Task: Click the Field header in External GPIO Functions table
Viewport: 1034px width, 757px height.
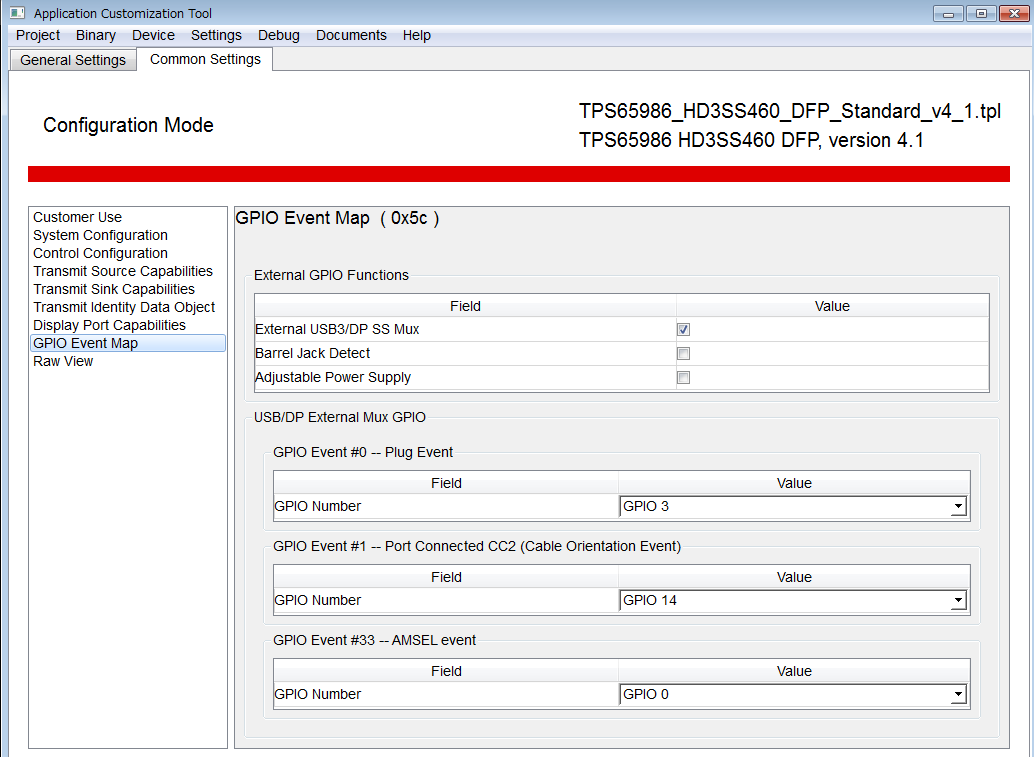Action: pyautogui.click(x=466, y=306)
